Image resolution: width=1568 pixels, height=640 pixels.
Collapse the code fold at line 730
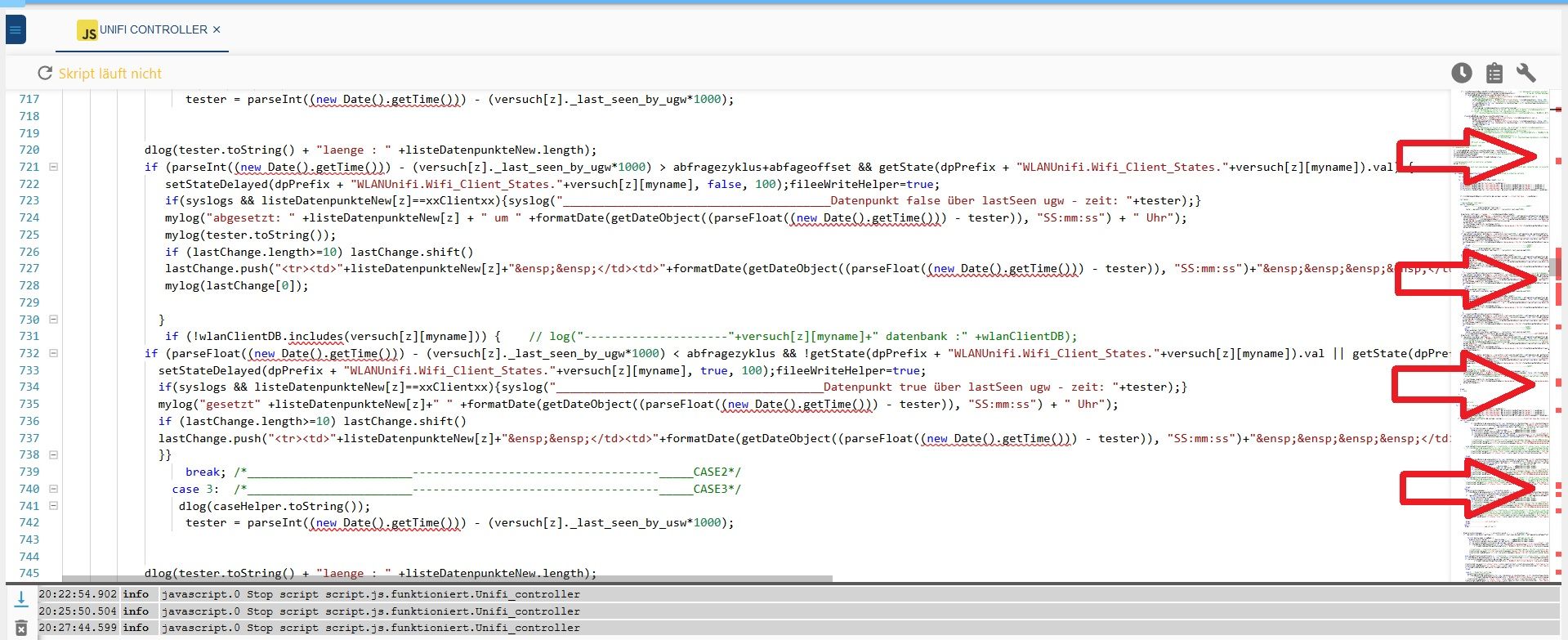coord(54,320)
